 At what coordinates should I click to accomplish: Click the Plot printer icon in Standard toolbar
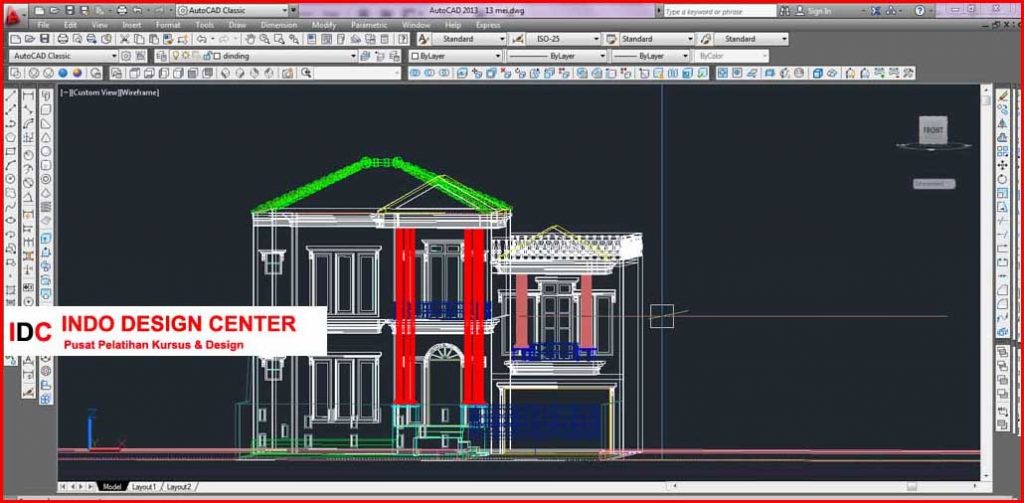(x=62, y=39)
